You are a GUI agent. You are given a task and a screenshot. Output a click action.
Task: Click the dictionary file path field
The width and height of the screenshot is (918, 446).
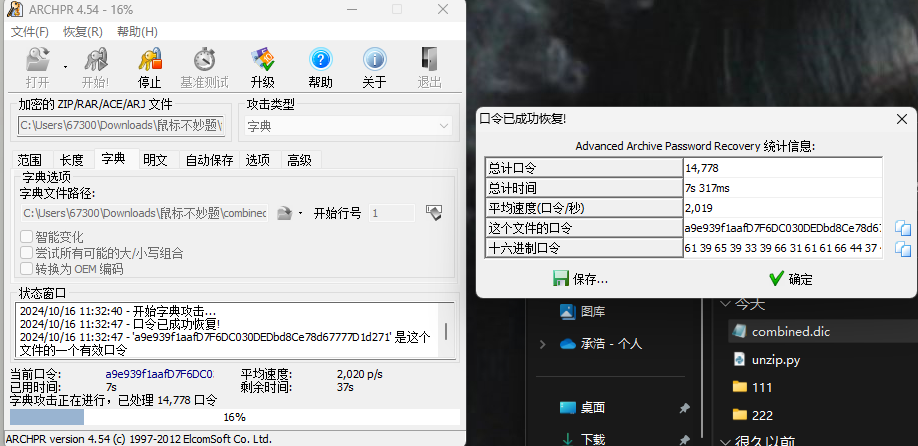point(145,213)
